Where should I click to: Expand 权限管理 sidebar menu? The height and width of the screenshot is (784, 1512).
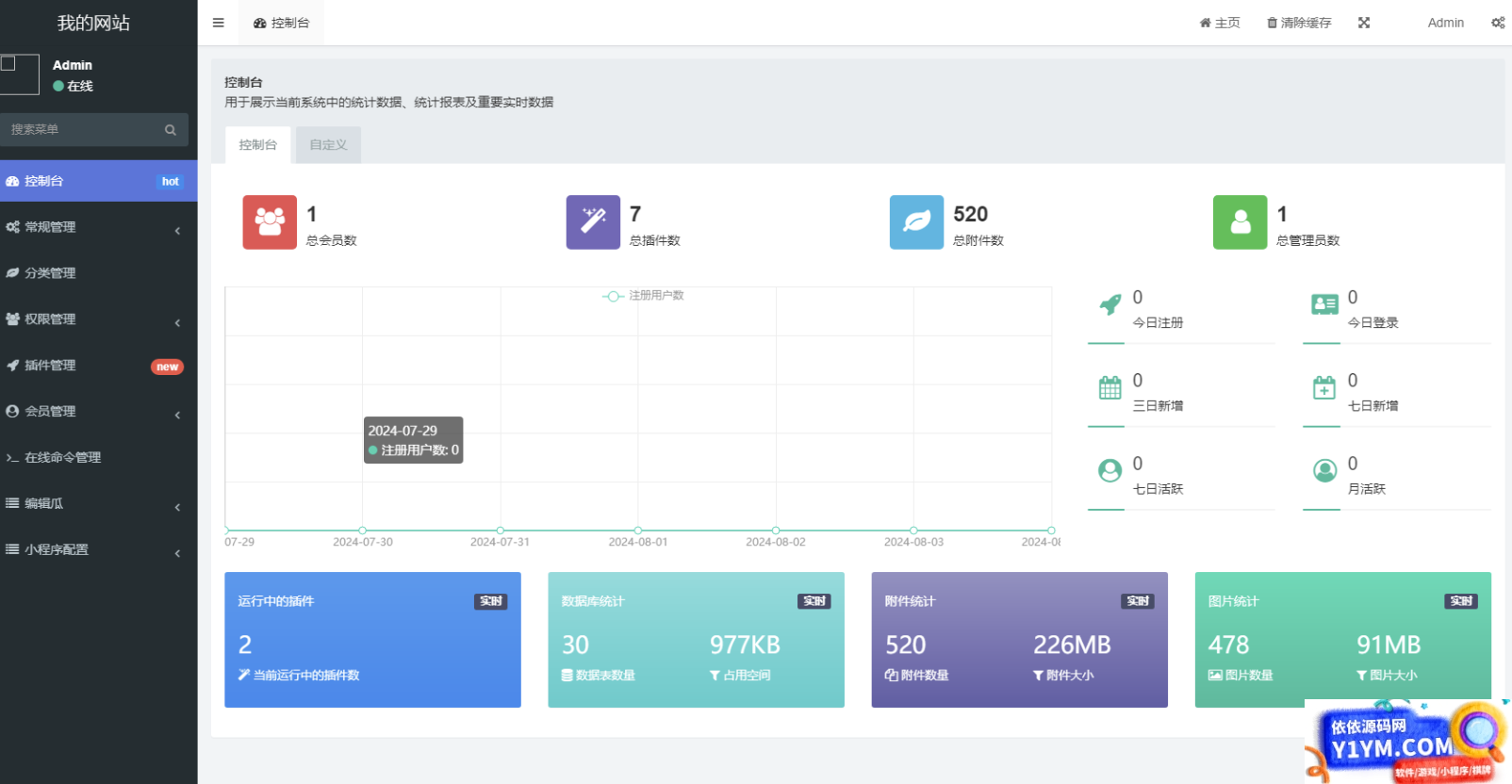tap(98, 319)
